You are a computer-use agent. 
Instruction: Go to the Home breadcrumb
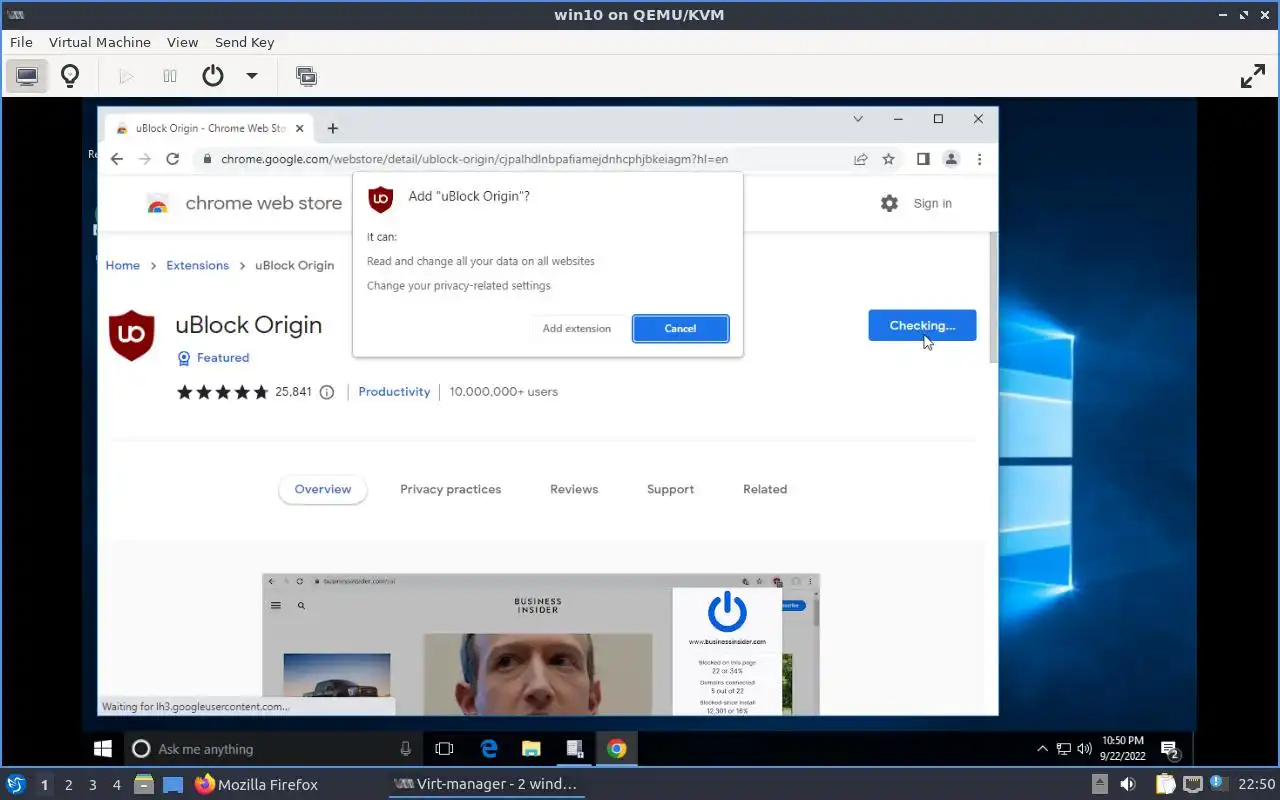point(123,265)
